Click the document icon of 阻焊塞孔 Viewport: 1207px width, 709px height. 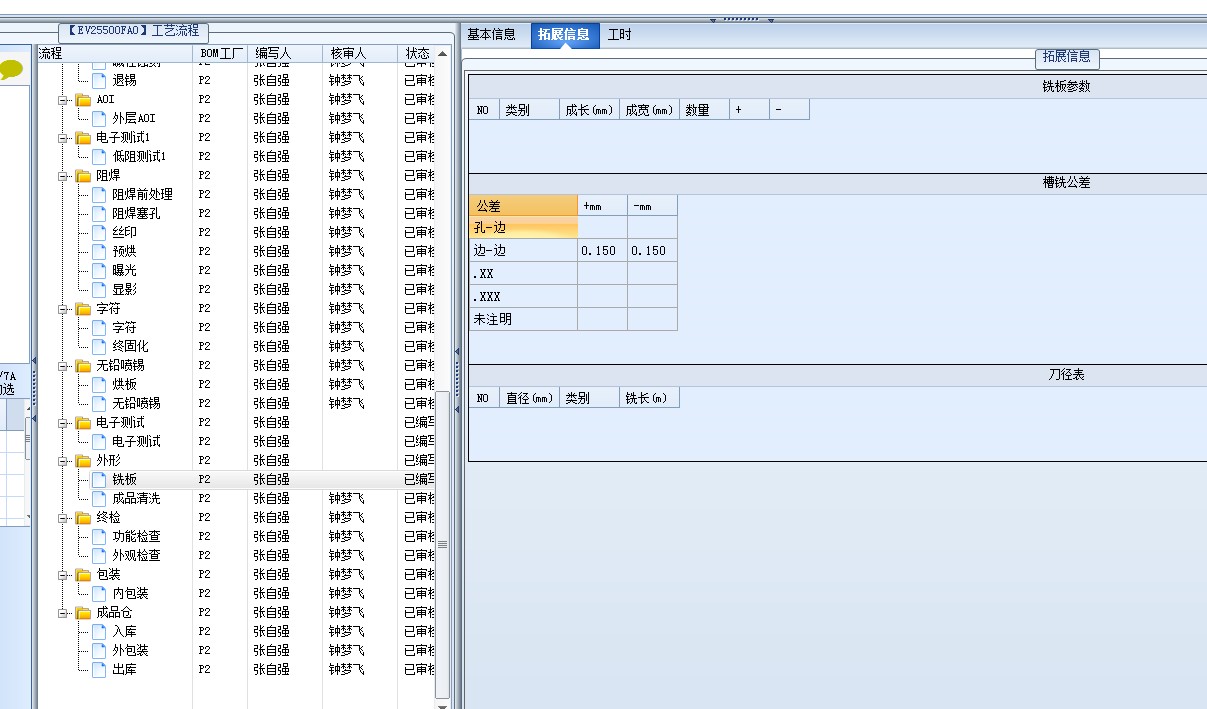coord(99,213)
